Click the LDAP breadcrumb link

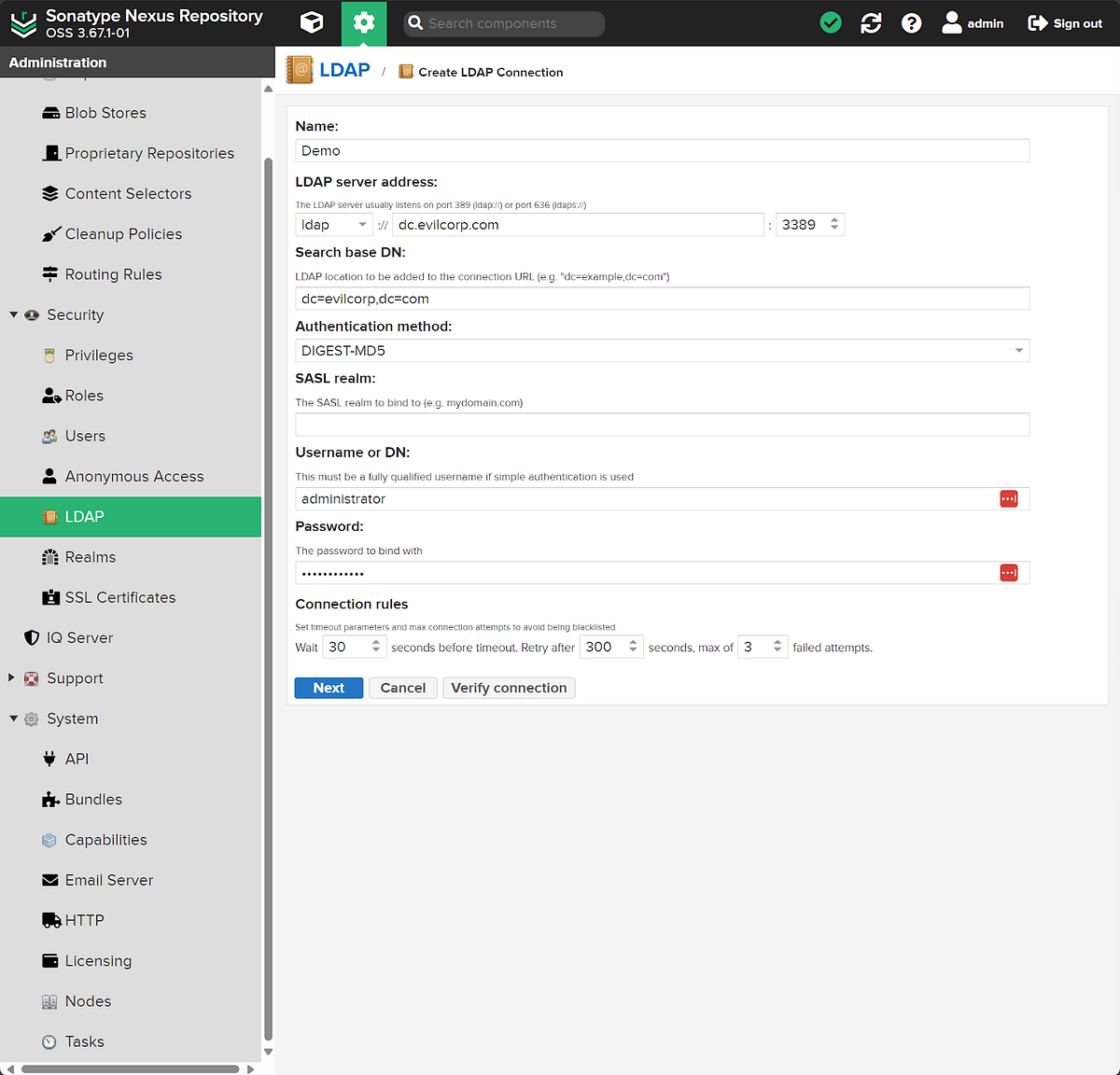(x=344, y=70)
